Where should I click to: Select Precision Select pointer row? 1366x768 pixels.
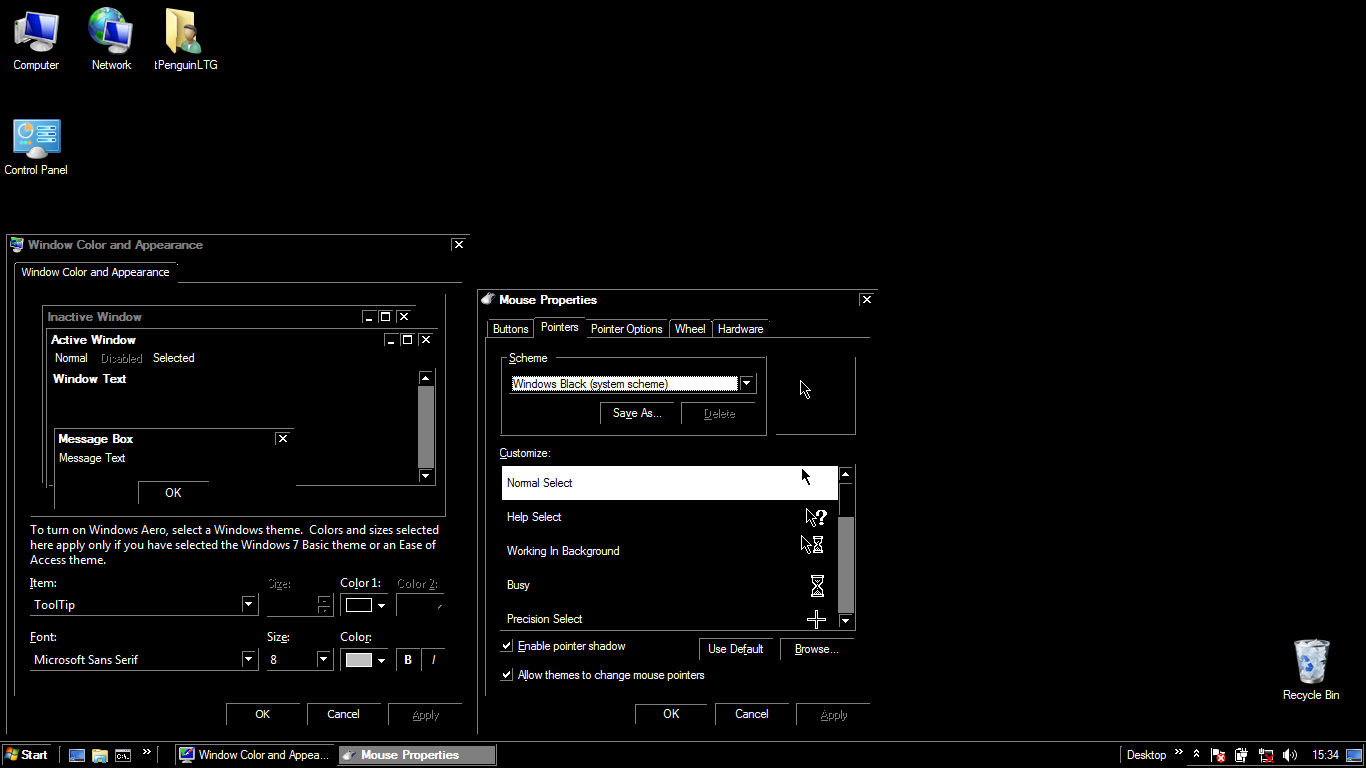coord(669,617)
